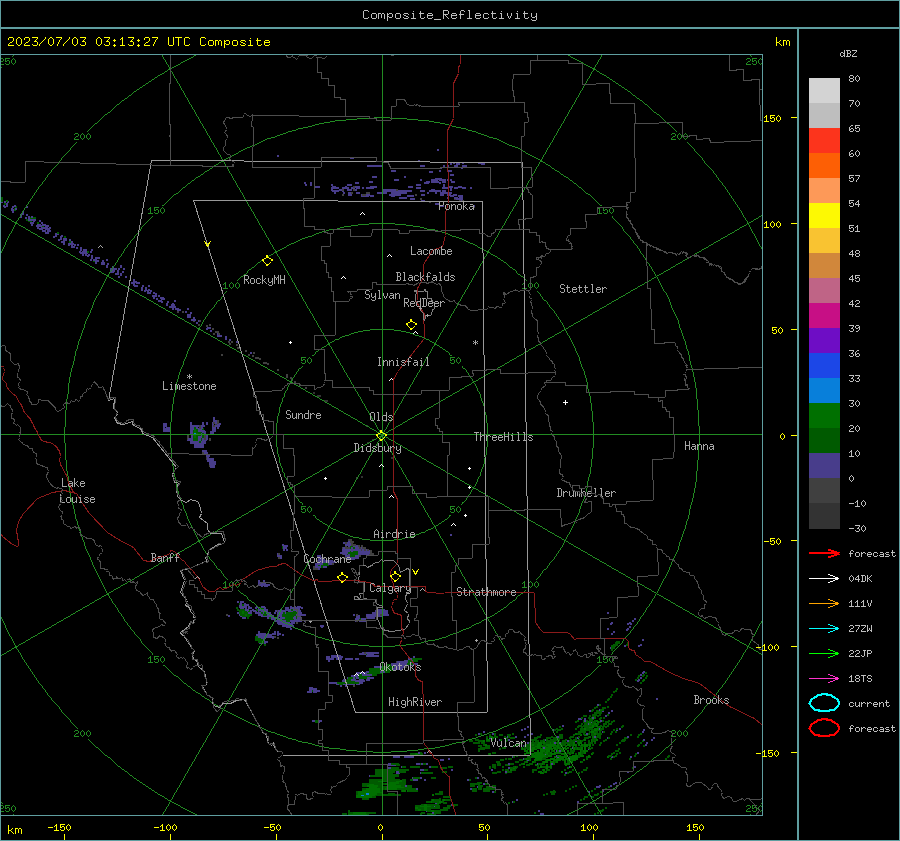The height and width of the screenshot is (841, 900).
Task: Select the light gray 80 dBZ swatch
Action: [x=824, y=90]
